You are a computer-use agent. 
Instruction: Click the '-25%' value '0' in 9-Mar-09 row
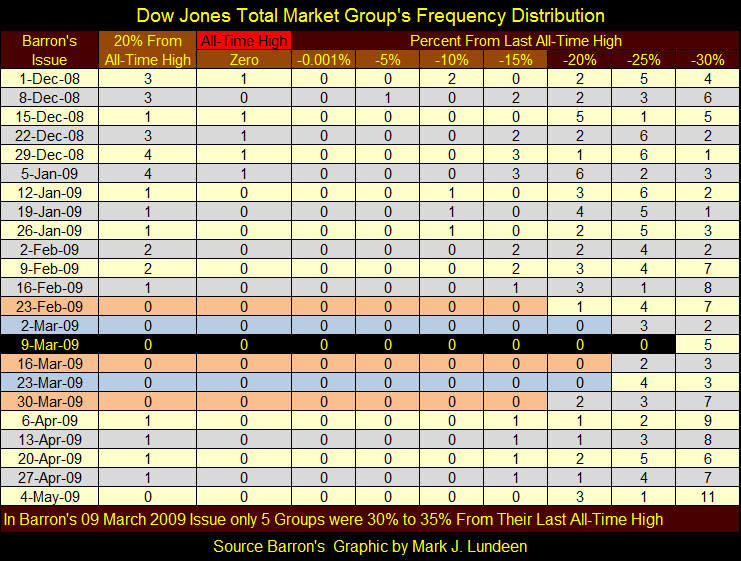click(x=644, y=345)
